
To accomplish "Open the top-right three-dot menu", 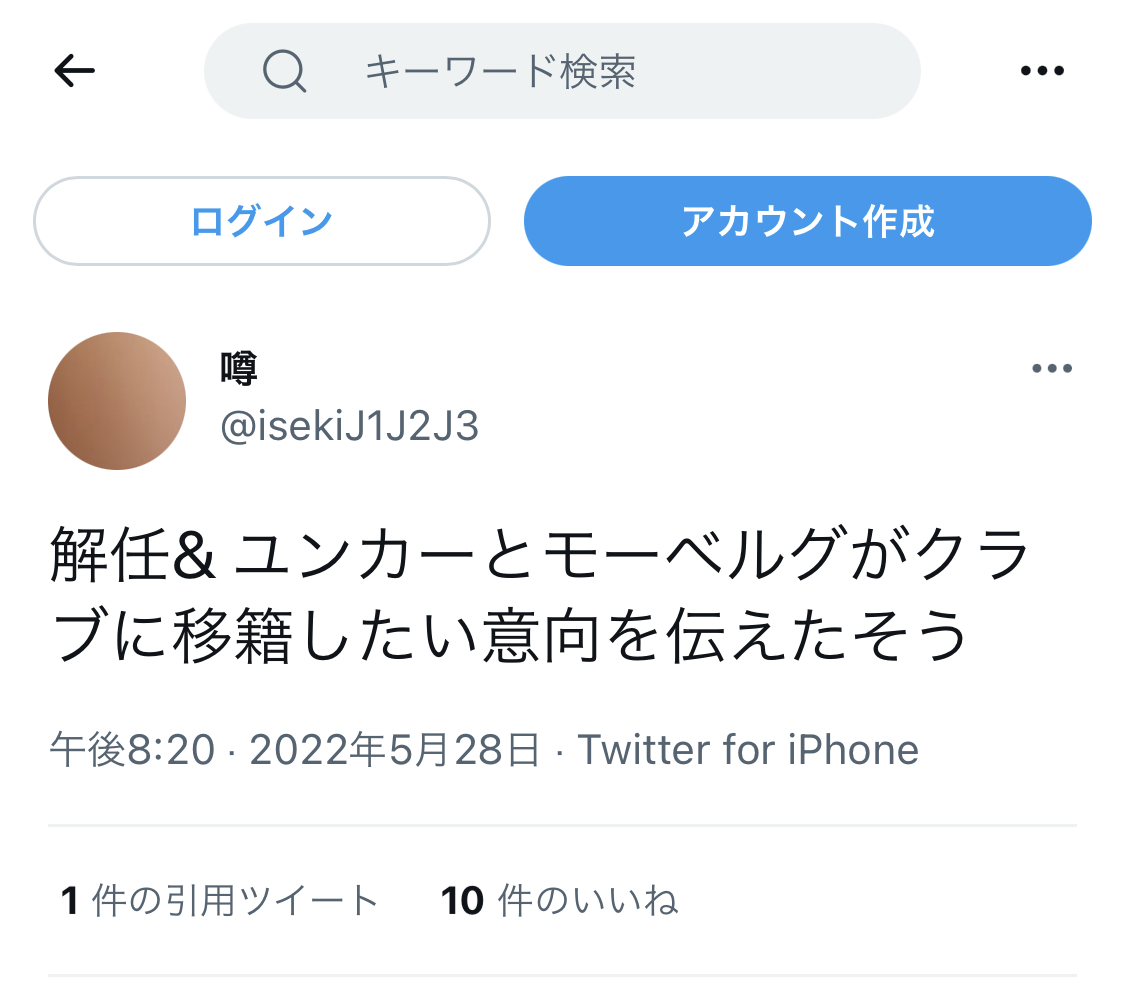I will (1042, 70).
